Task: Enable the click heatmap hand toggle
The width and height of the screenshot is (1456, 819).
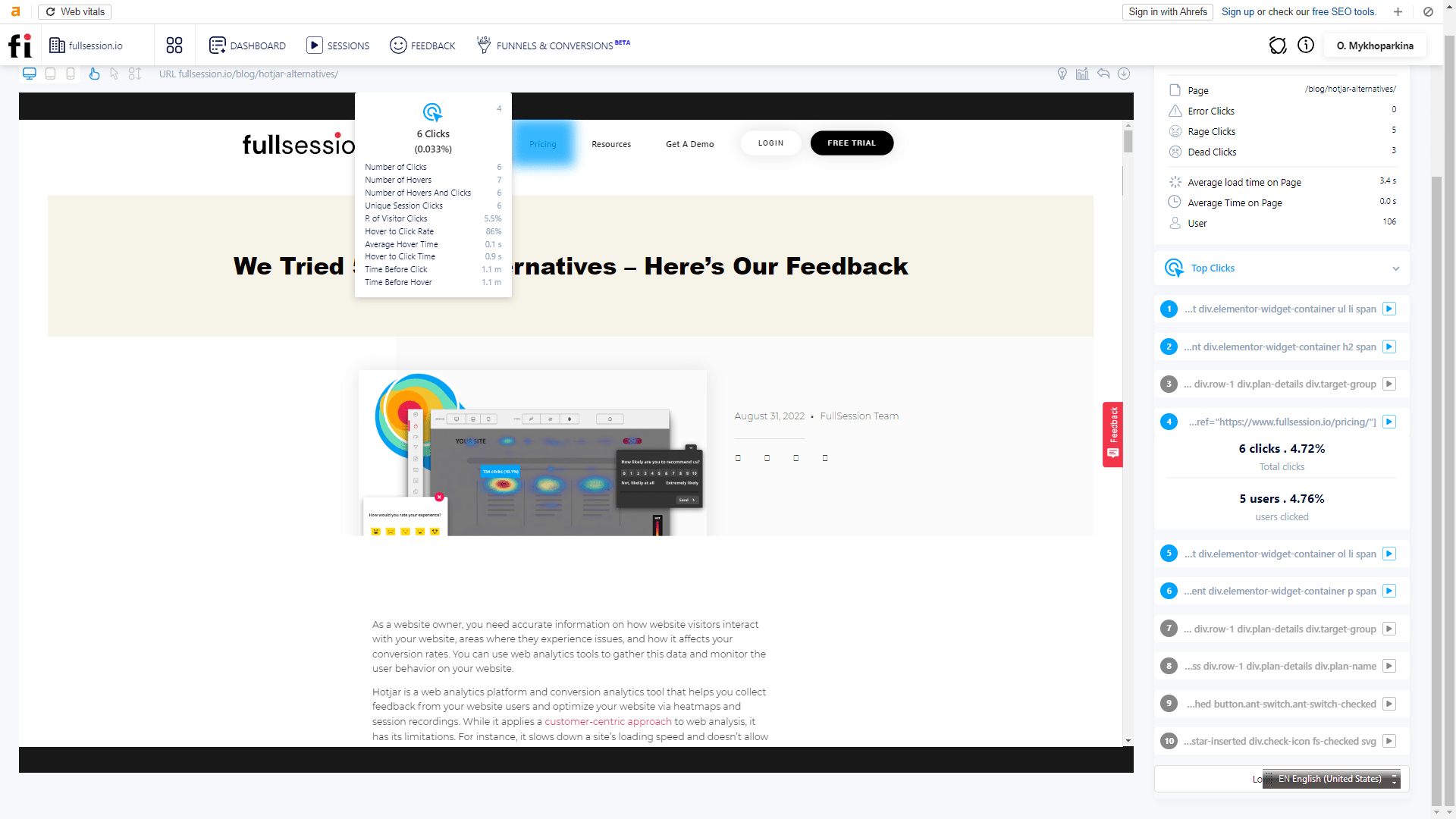Action: pyautogui.click(x=94, y=74)
